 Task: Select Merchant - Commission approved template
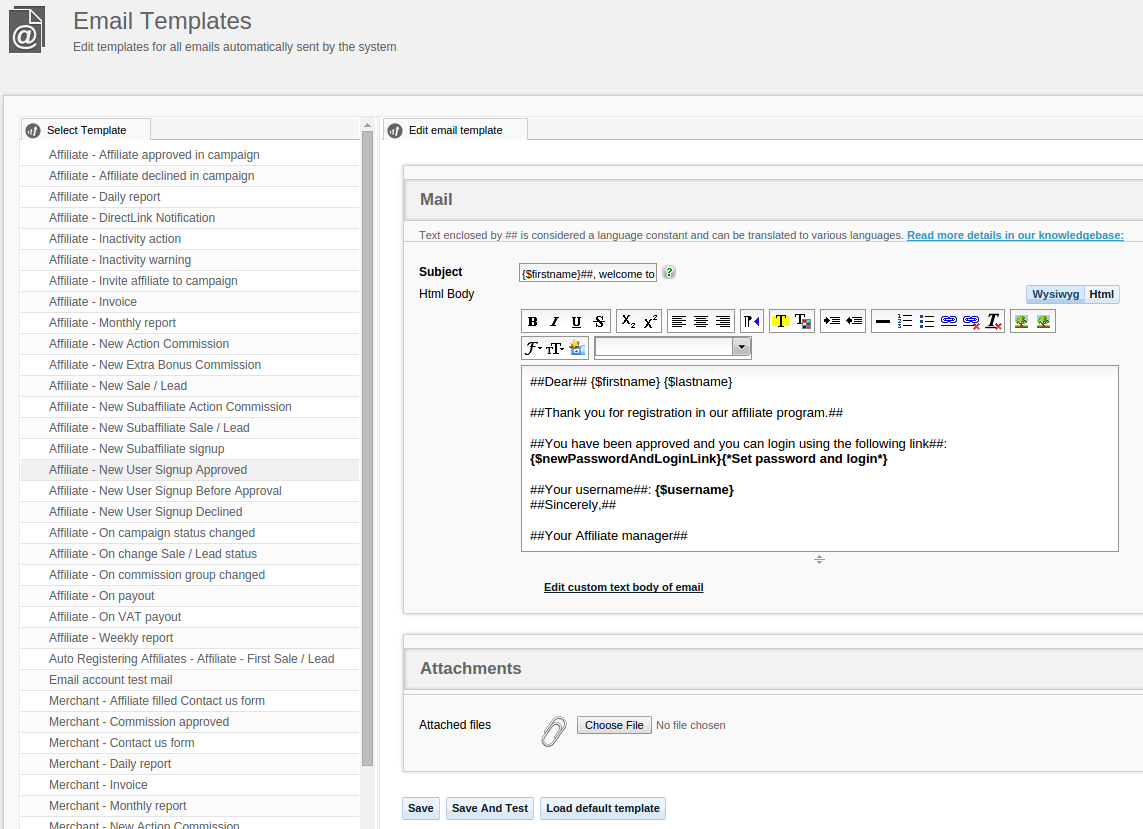(x=190, y=722)
